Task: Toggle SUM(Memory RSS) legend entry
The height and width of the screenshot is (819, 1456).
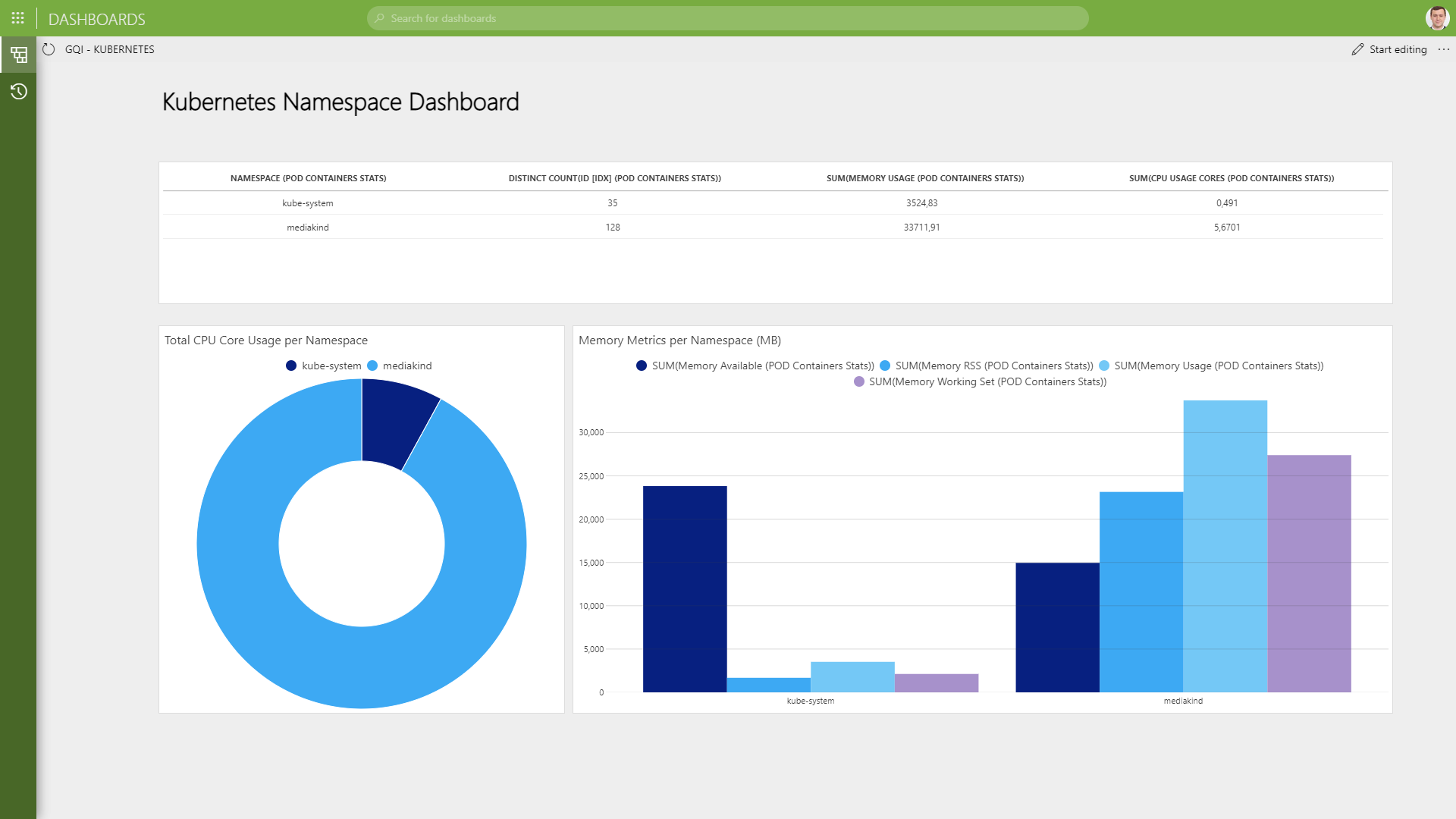Action: pos(994,366)
